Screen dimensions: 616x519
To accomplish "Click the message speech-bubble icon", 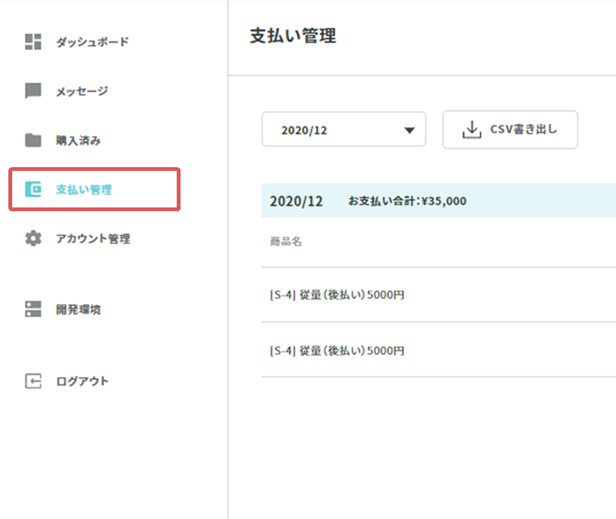I will click(33, 91).
